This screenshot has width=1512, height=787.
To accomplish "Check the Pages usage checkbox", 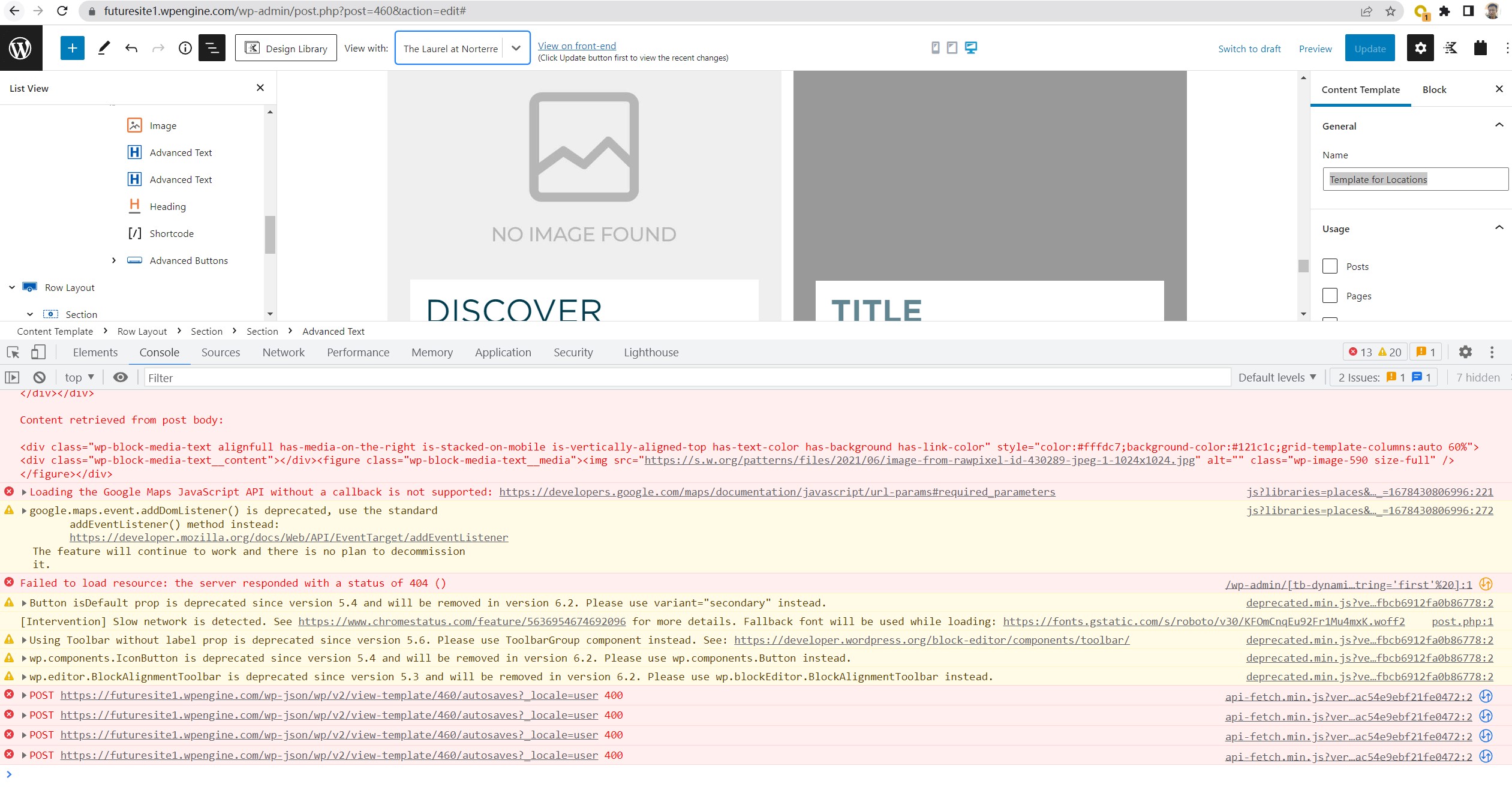I will 1330,296.
